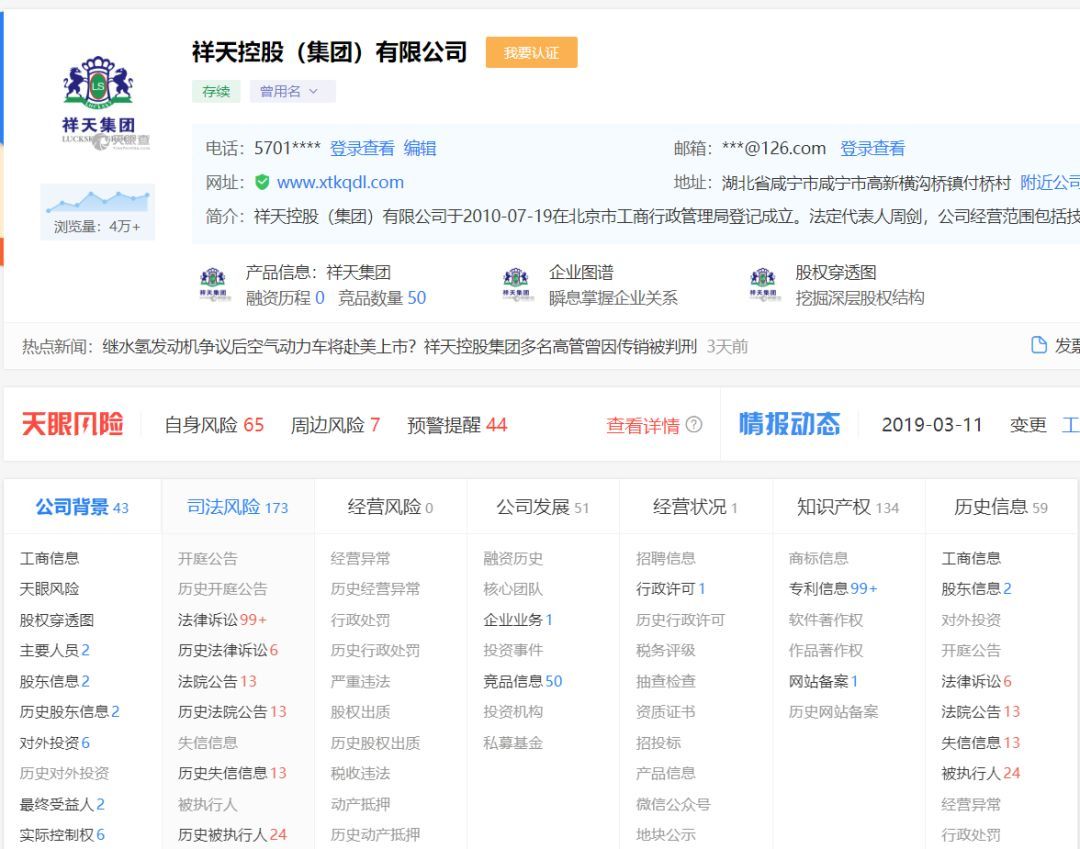This screenshot has height=849, width=1080.
Task: Open 历史被执行人 24 item
Action: point(232,835)
